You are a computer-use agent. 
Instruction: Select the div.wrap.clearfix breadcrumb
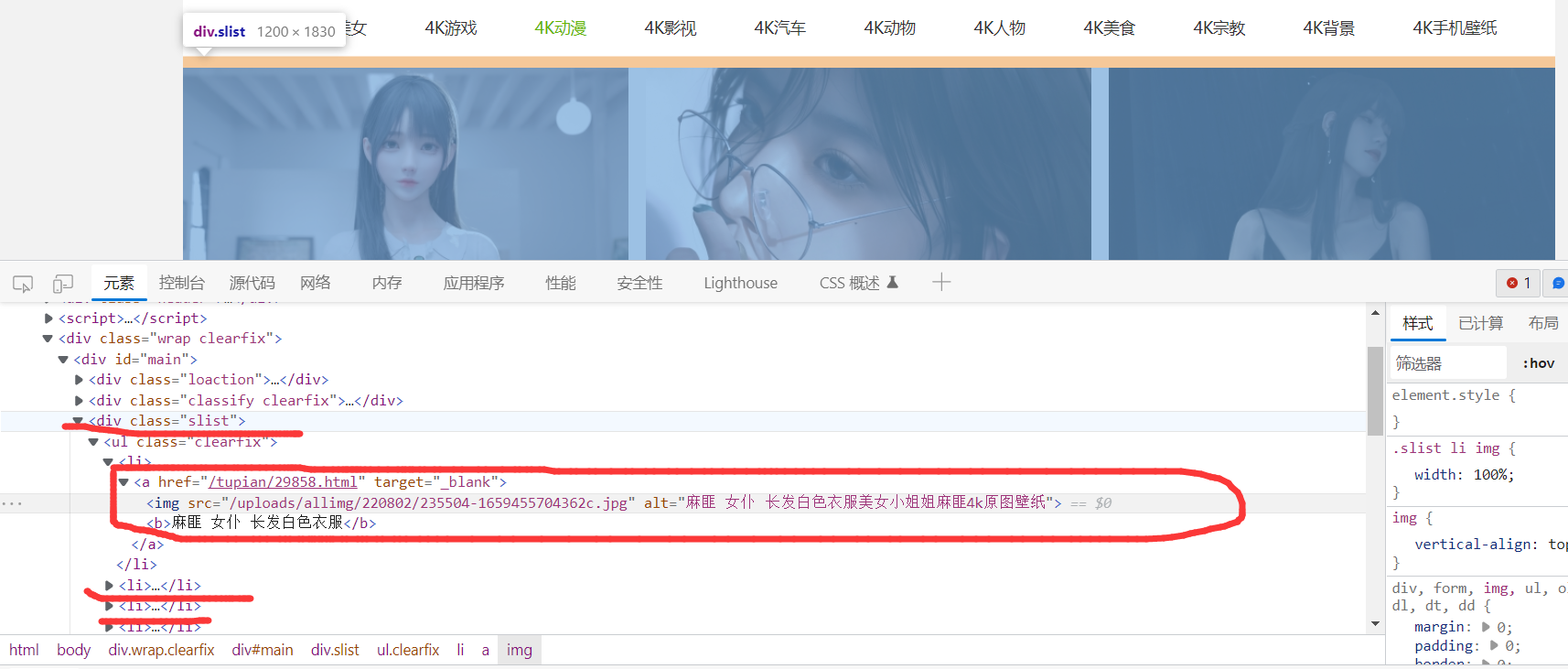[x=162, y=650]
